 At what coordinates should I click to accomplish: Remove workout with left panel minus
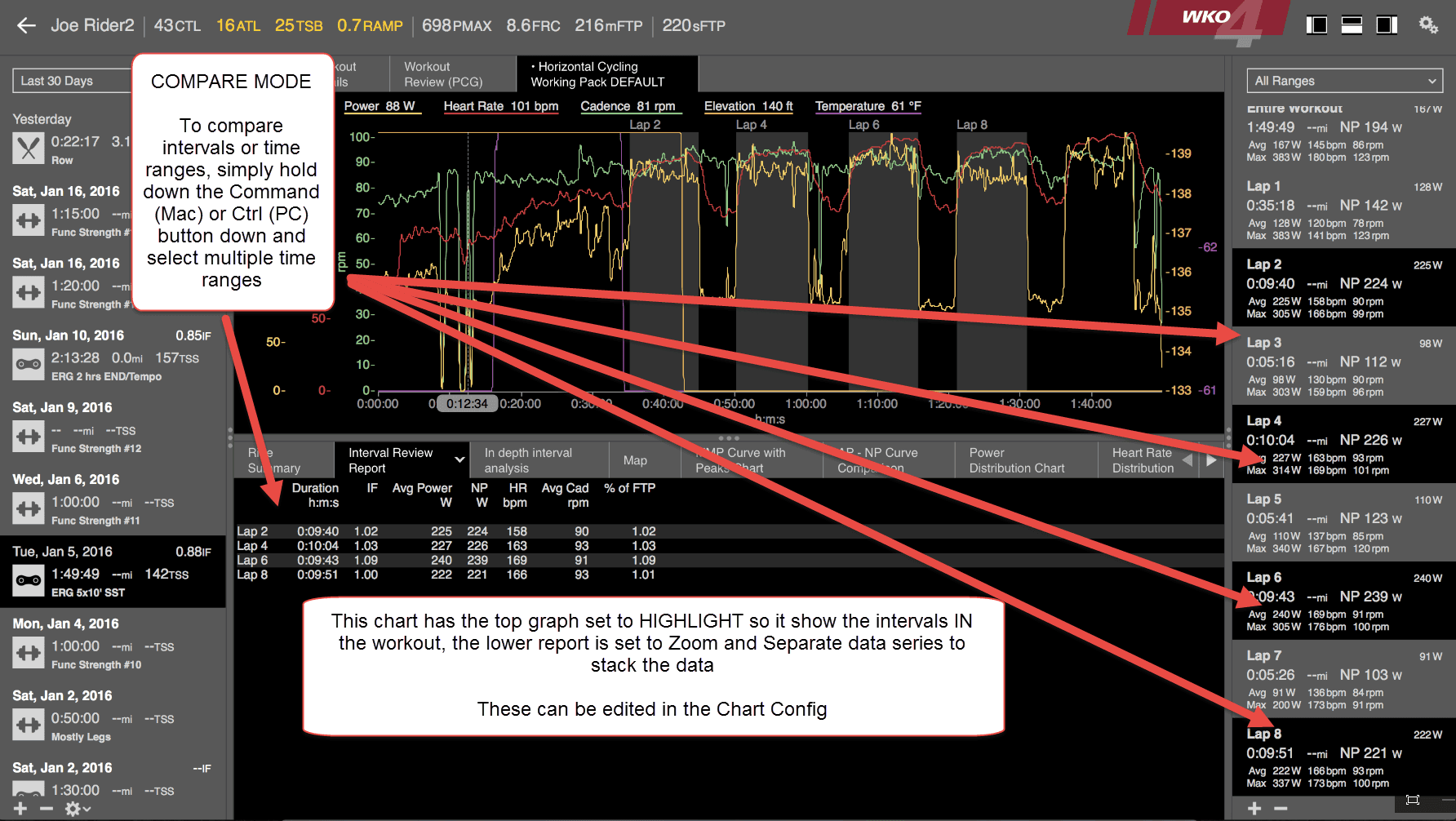click(x=47, y=809)
